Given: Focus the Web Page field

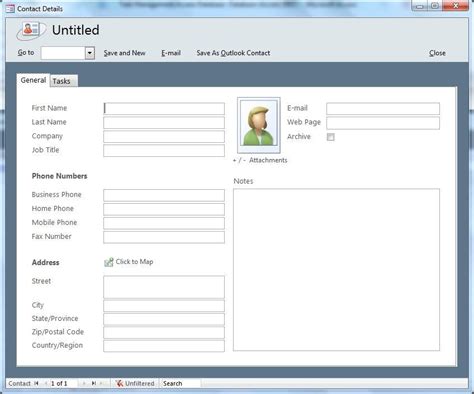Looking at the screenshot, I should 383,123.
